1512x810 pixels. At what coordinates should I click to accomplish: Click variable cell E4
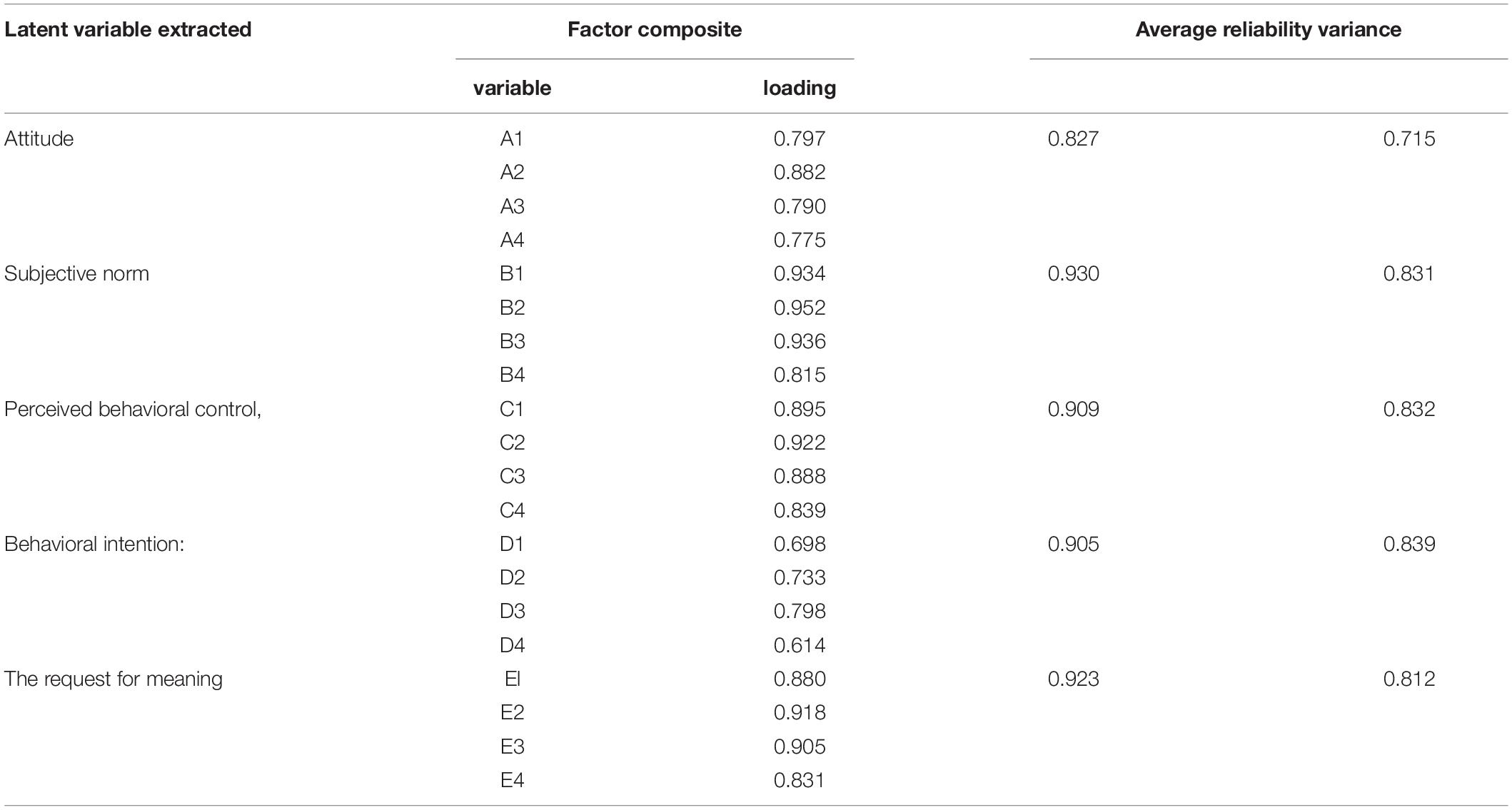512,780
